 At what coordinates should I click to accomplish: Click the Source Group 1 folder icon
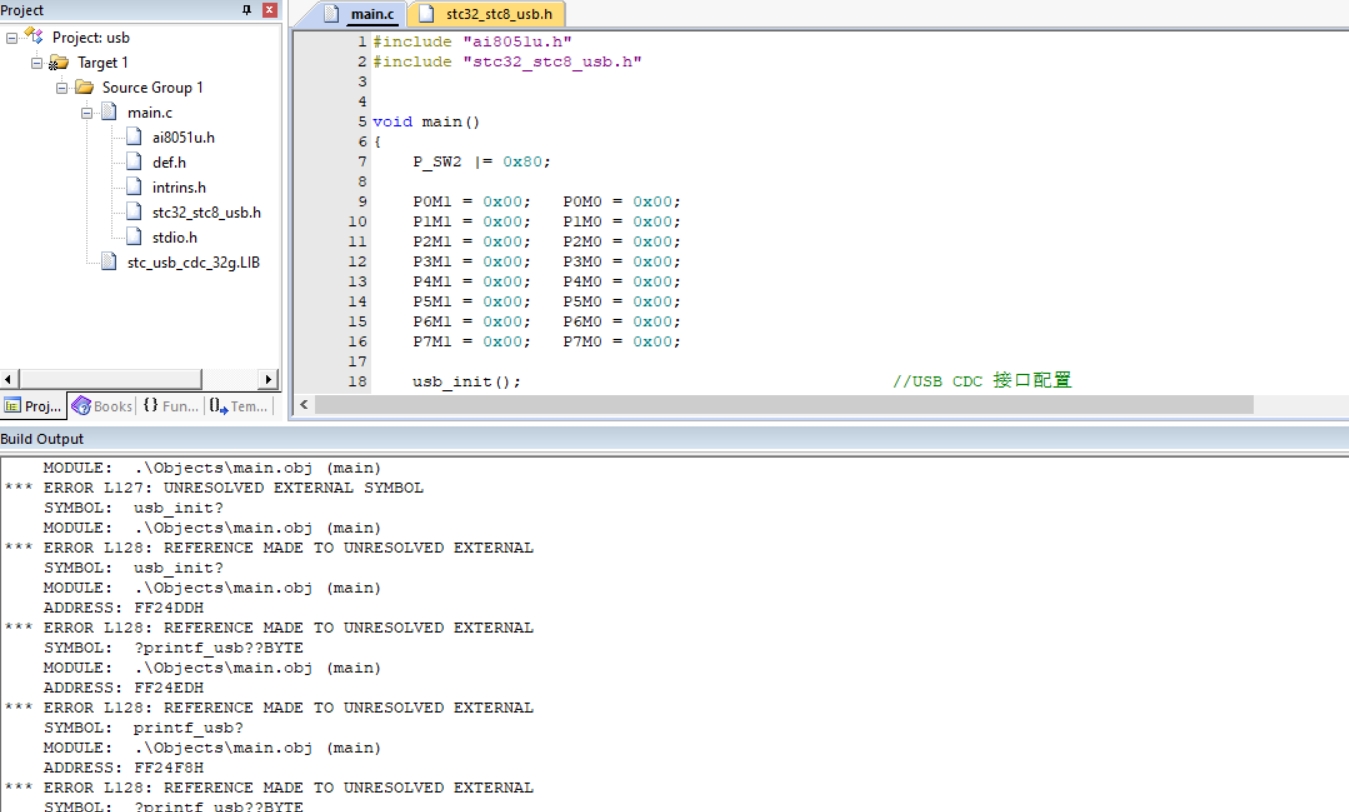84,87
